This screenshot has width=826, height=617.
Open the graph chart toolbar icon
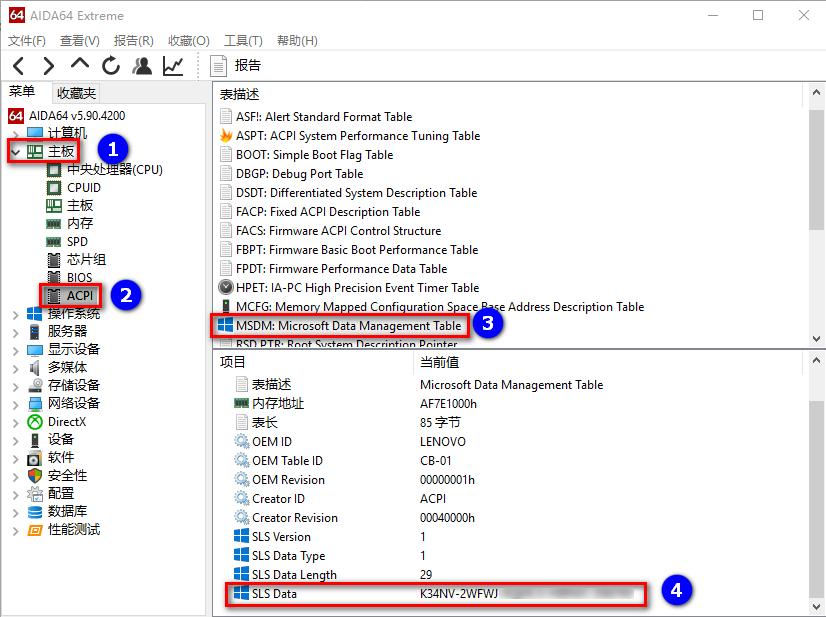click(x=173, y=66)
